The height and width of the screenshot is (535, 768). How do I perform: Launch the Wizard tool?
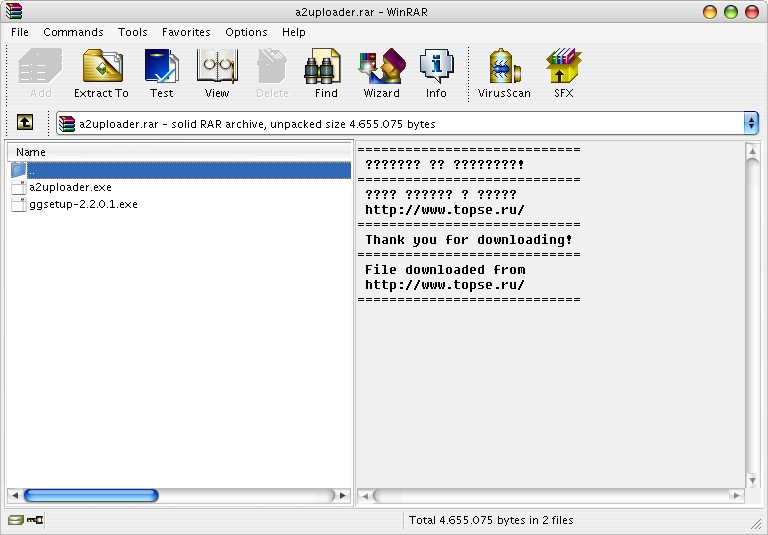pos(382,73)
